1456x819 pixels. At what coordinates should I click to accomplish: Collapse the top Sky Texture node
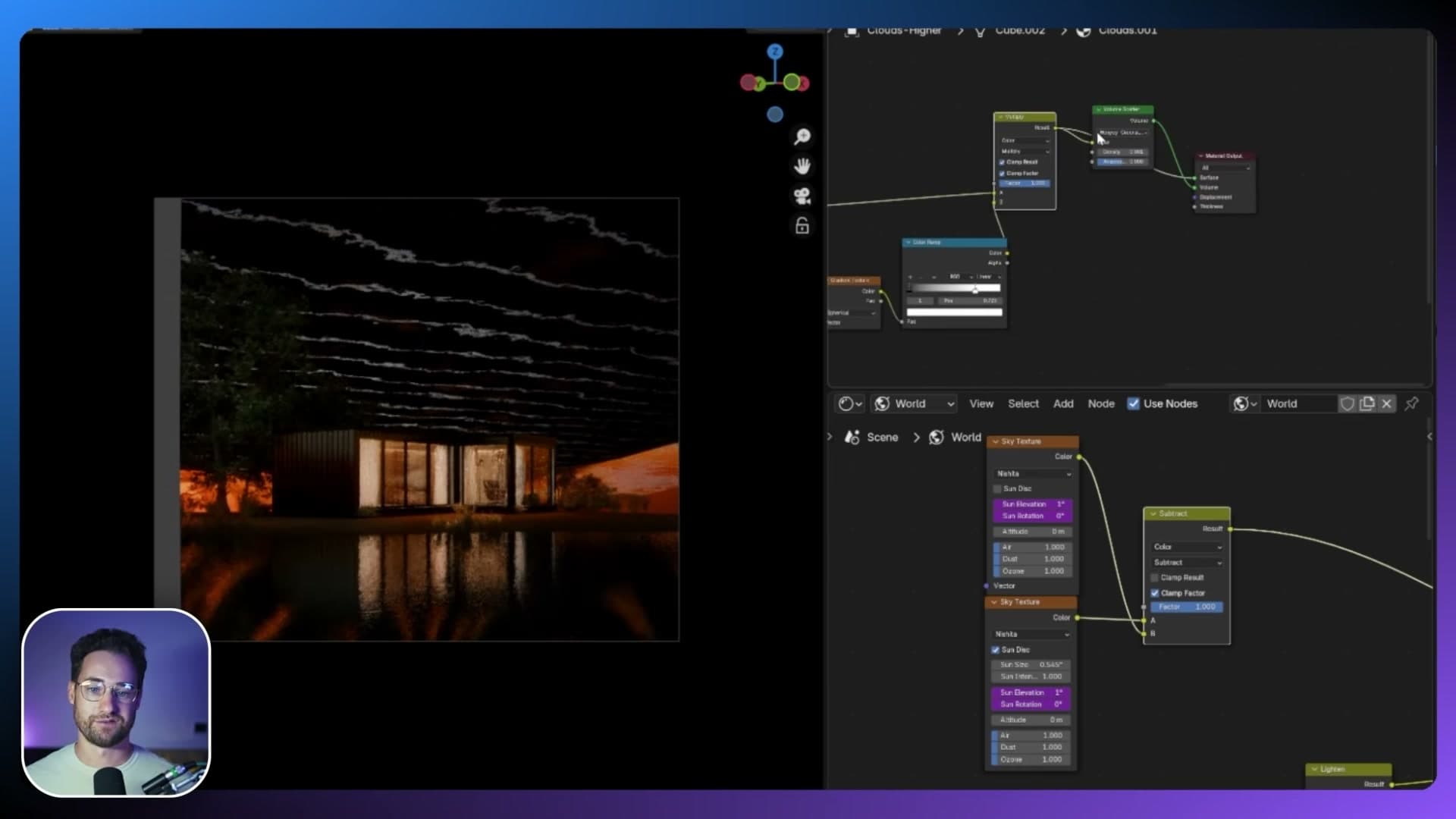tap(996, 441)
